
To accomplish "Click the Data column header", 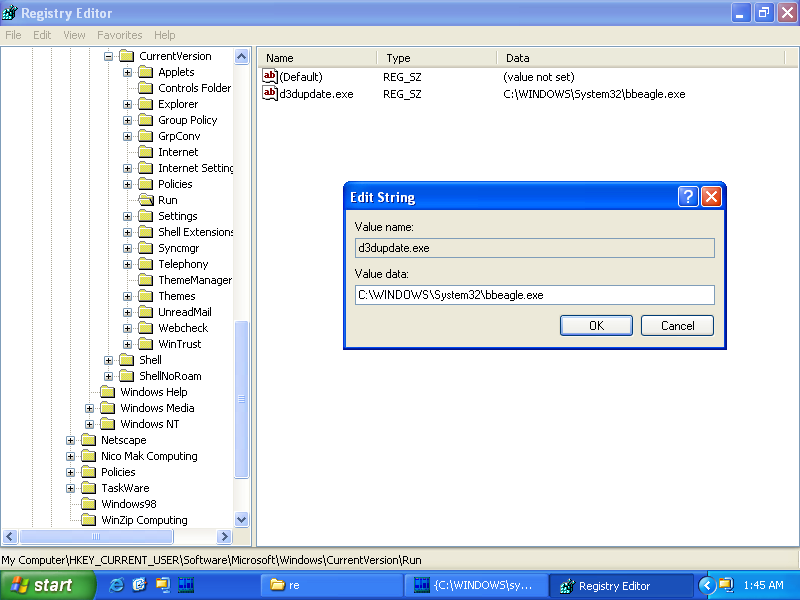I will [x=640, y=58].
